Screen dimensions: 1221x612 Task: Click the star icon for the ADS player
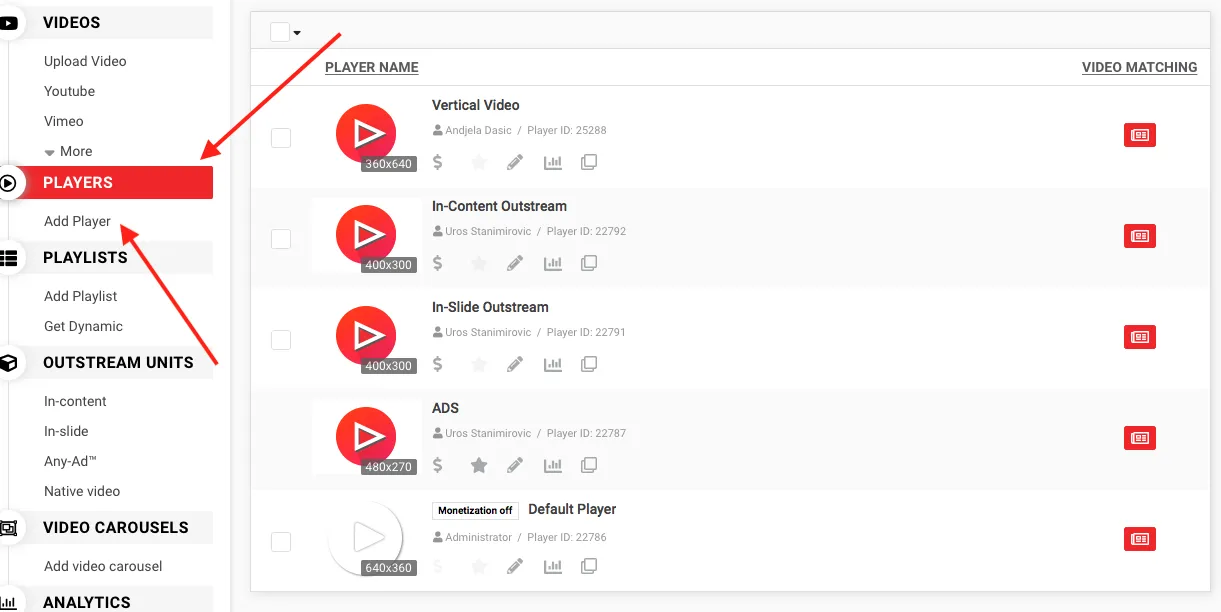pos(479,465)
